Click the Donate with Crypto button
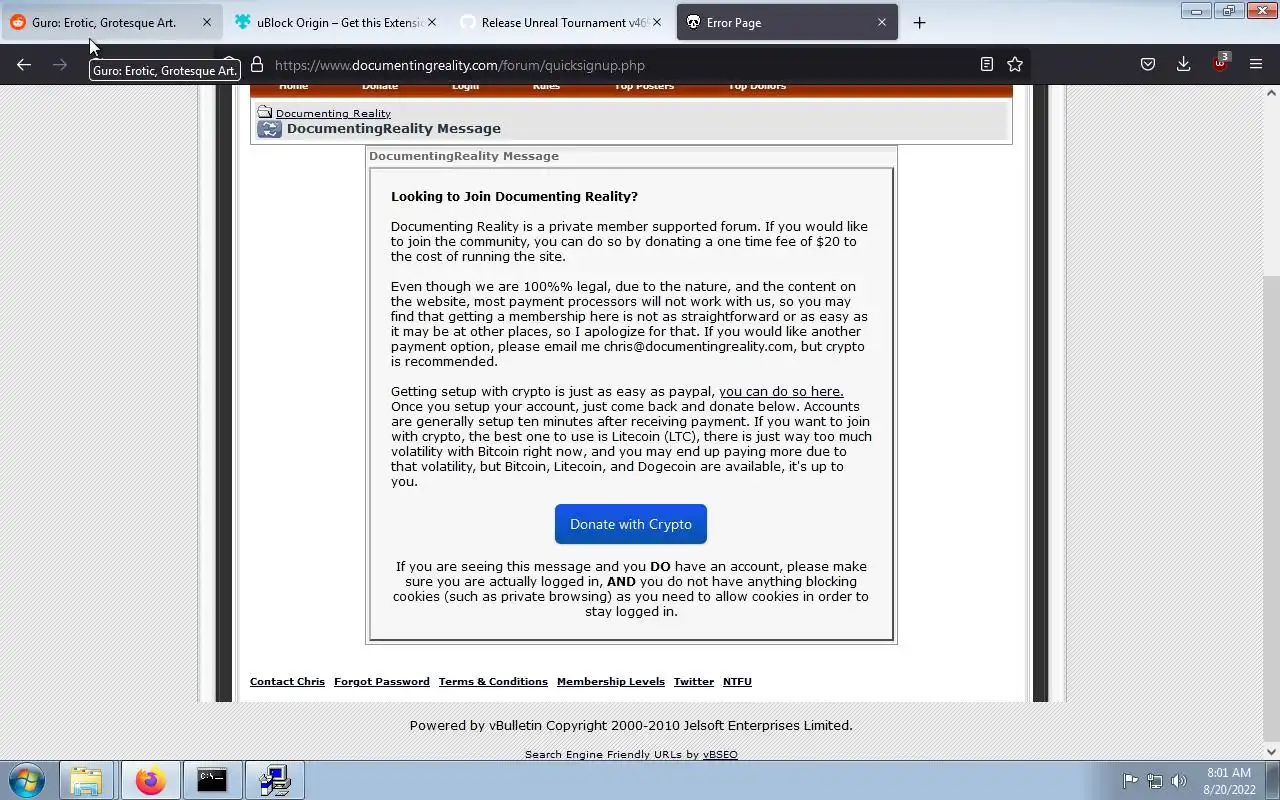Viewport: 1280px width, 800px height. [x=631, y=524]
